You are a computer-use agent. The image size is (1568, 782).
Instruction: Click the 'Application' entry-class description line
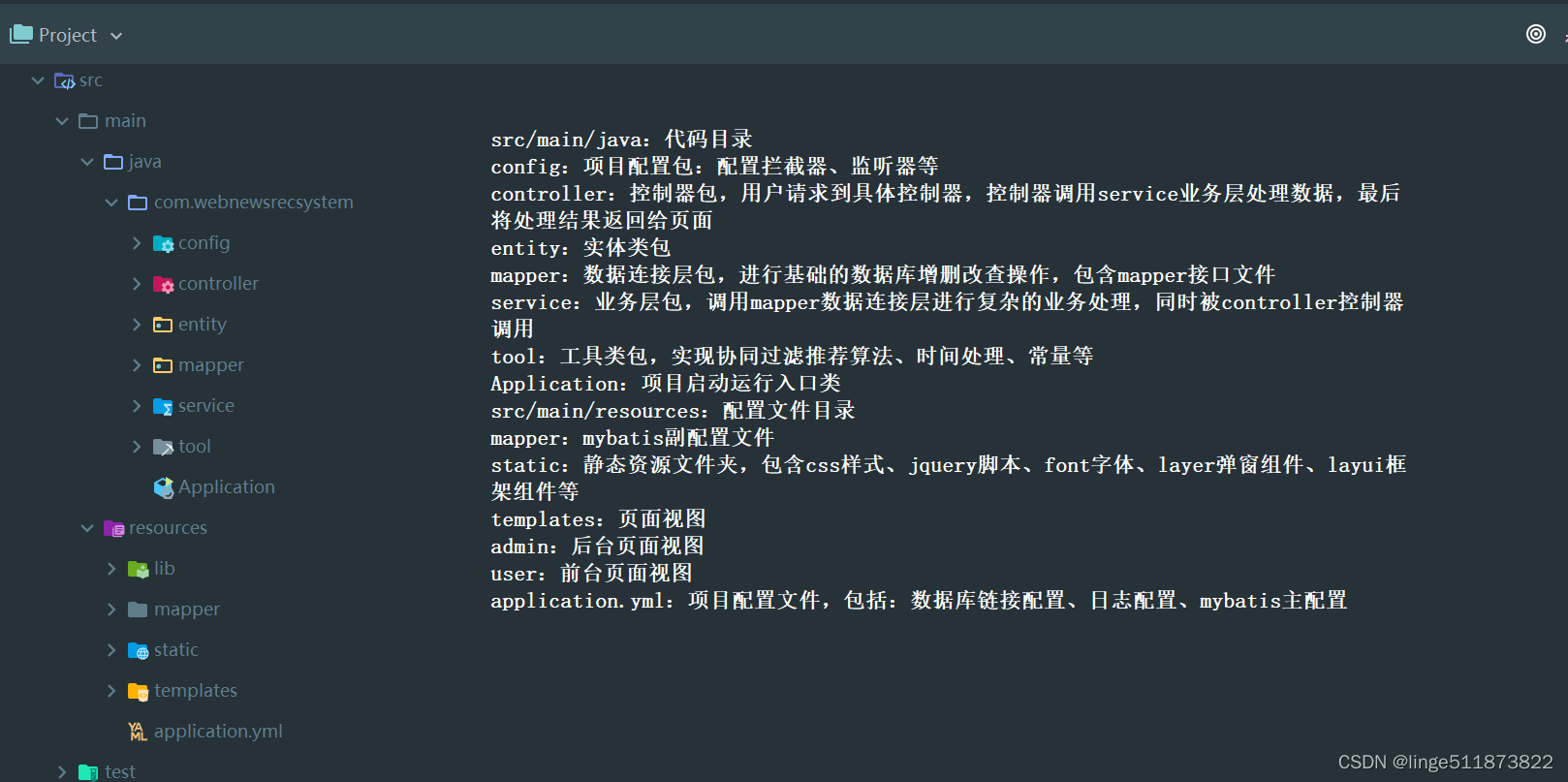click(x=666, y=384)
